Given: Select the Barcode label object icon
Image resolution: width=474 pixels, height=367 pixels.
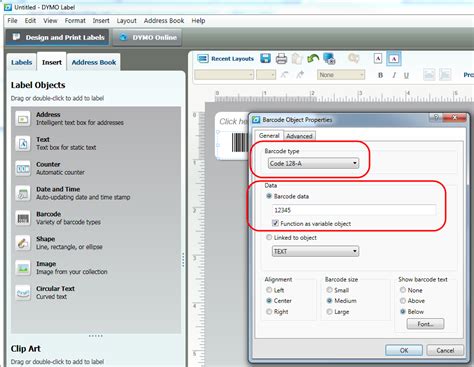Looking at the screenshot, I should [x=23, y=218].
